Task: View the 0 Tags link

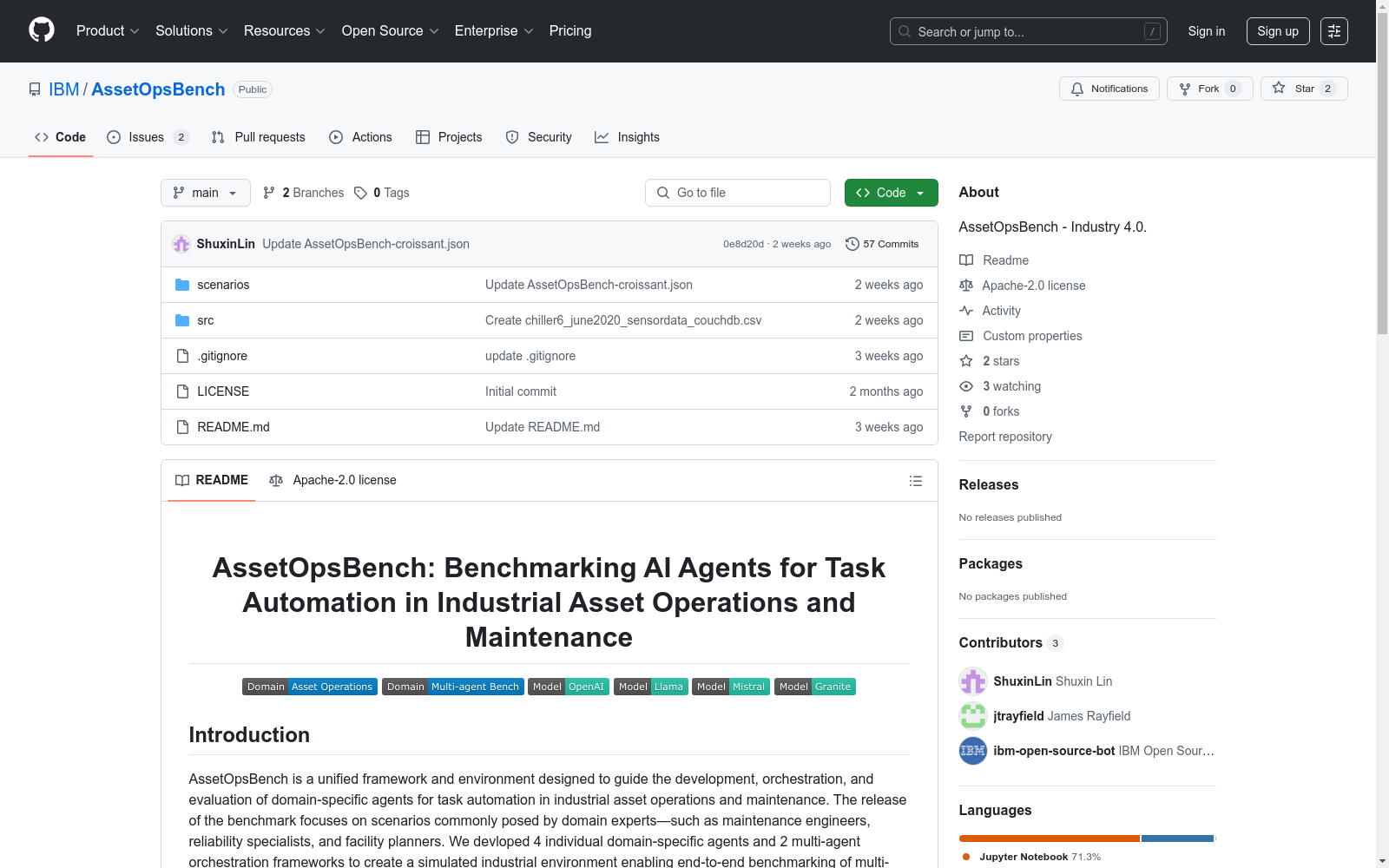Action: click(382, 193)
